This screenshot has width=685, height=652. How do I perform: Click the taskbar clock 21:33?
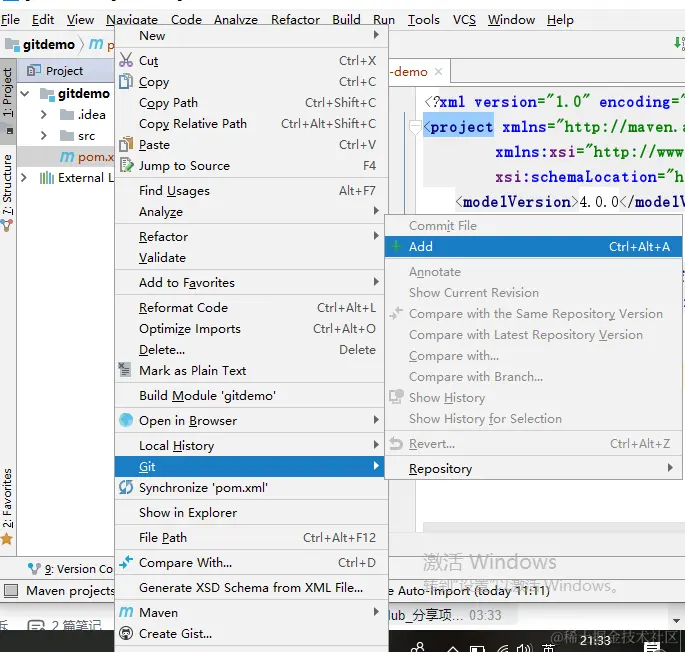595,641
